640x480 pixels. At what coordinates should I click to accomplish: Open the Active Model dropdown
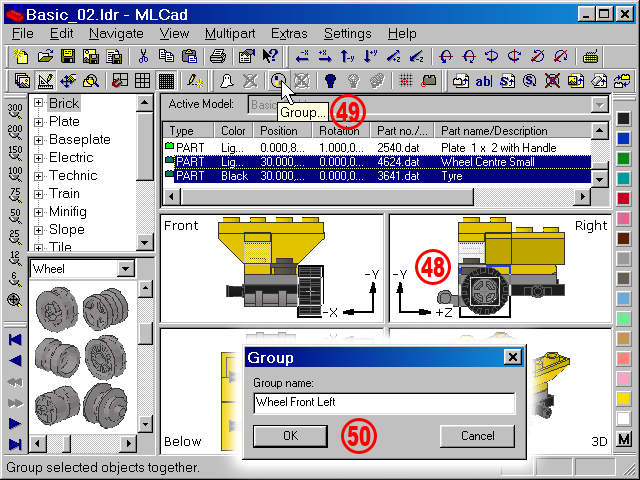point(599,105)
